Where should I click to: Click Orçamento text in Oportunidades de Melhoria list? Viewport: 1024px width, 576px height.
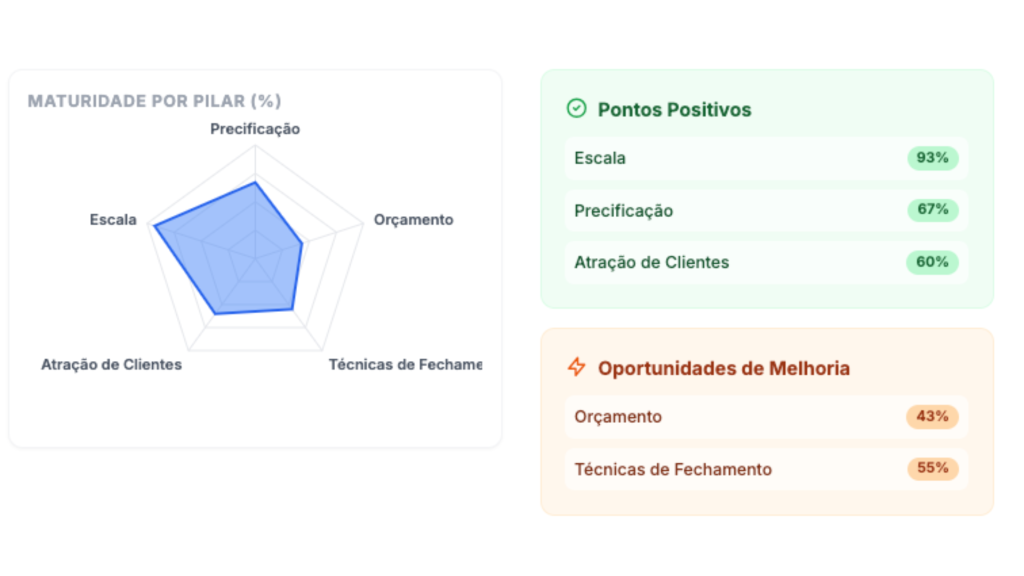618,417
